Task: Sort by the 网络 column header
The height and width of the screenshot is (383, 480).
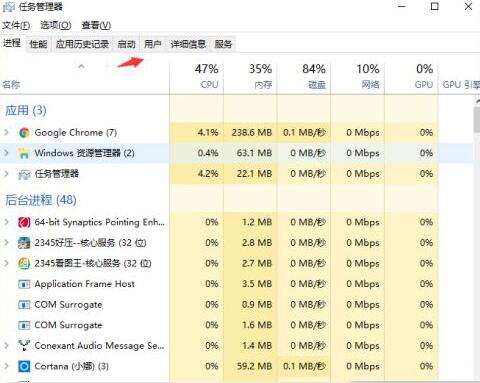Action: point(358,77)
